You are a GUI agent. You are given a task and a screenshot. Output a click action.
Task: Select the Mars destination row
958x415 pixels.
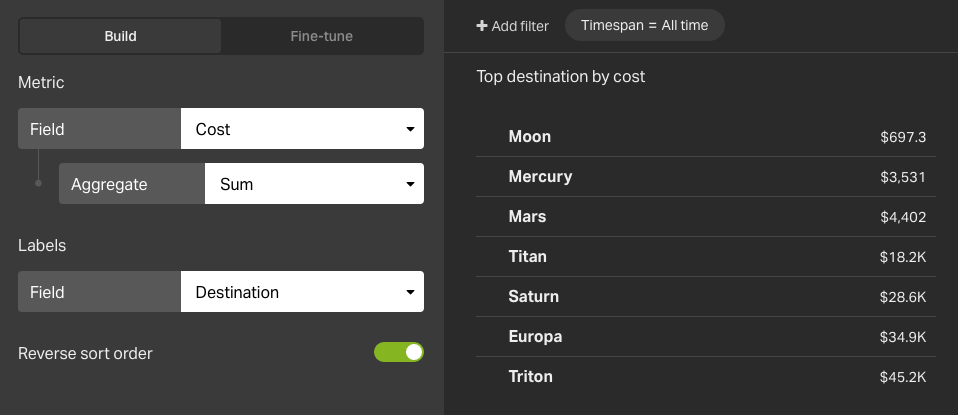click(706, 216)
